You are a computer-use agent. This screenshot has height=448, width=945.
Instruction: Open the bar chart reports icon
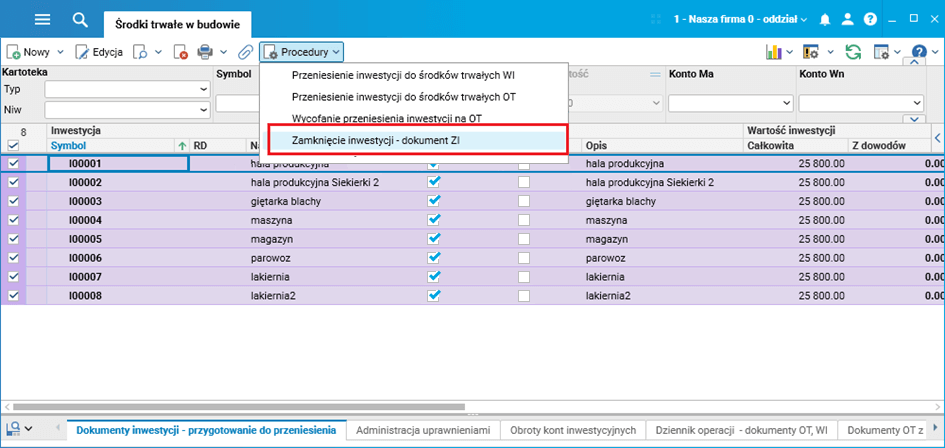coord(773,52)
